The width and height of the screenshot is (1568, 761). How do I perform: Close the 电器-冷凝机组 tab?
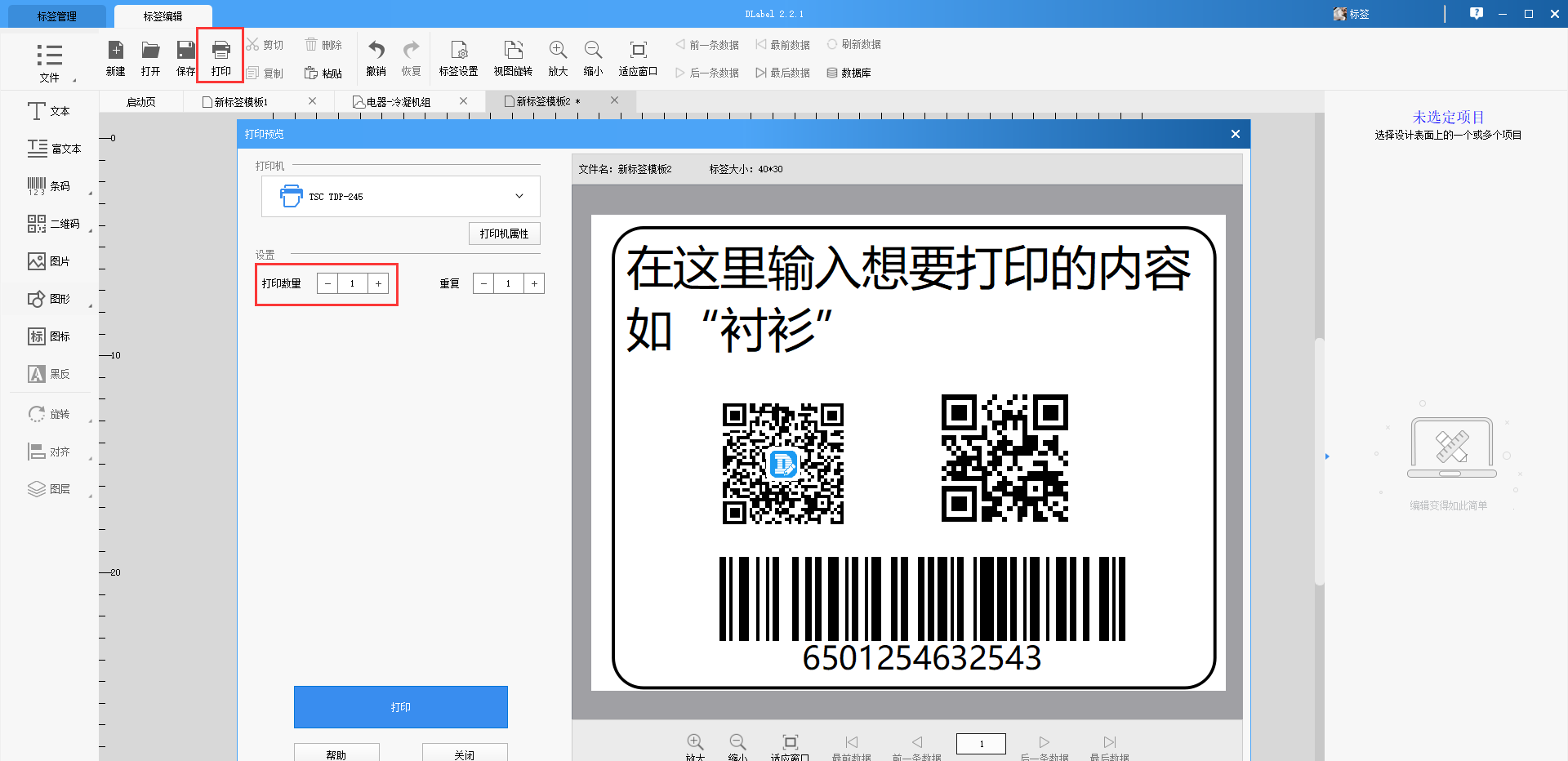(x=463, y=101)
